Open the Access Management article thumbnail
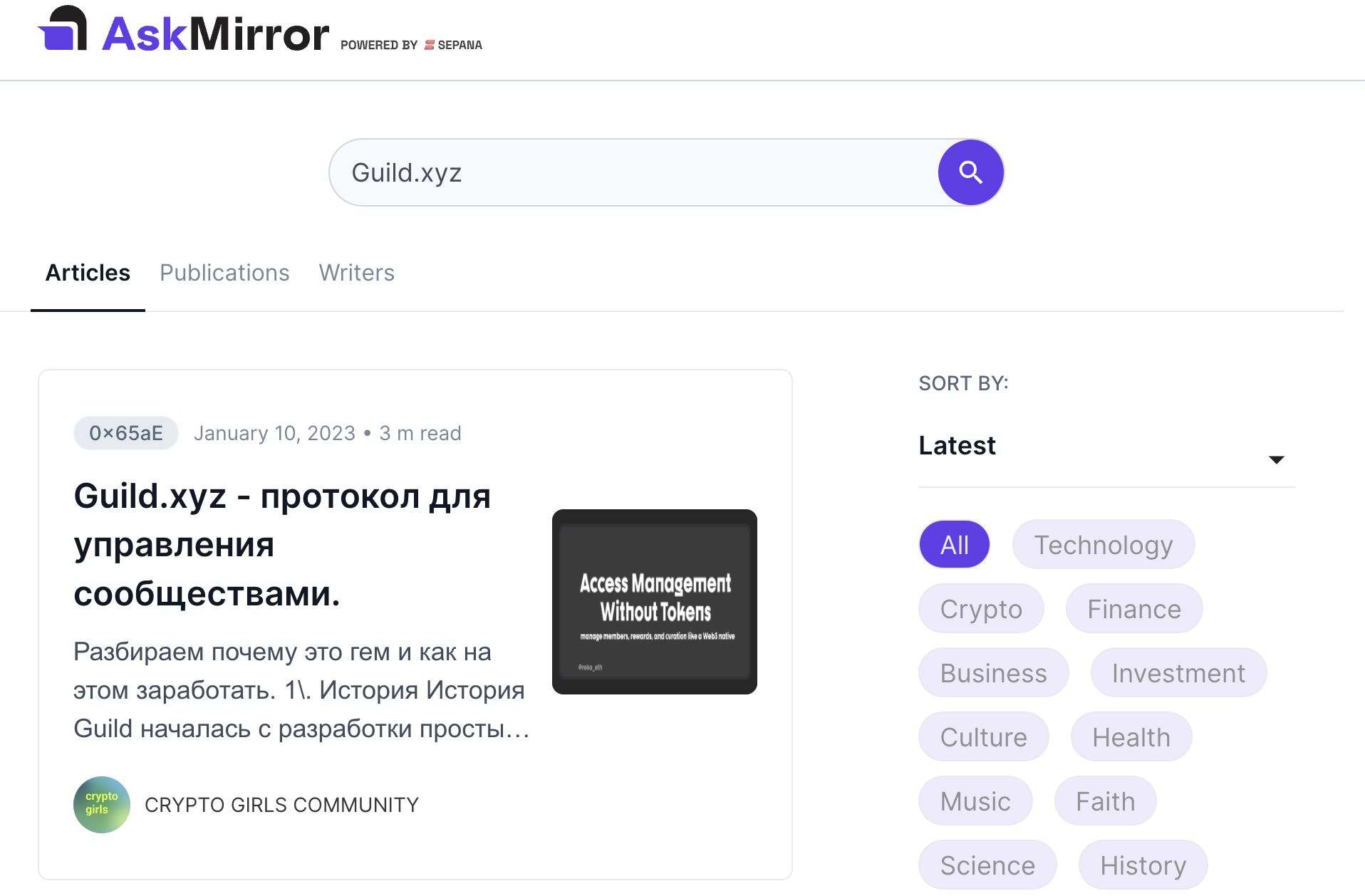The height and width of the screenshot is (896, 1365). (654, 602)
